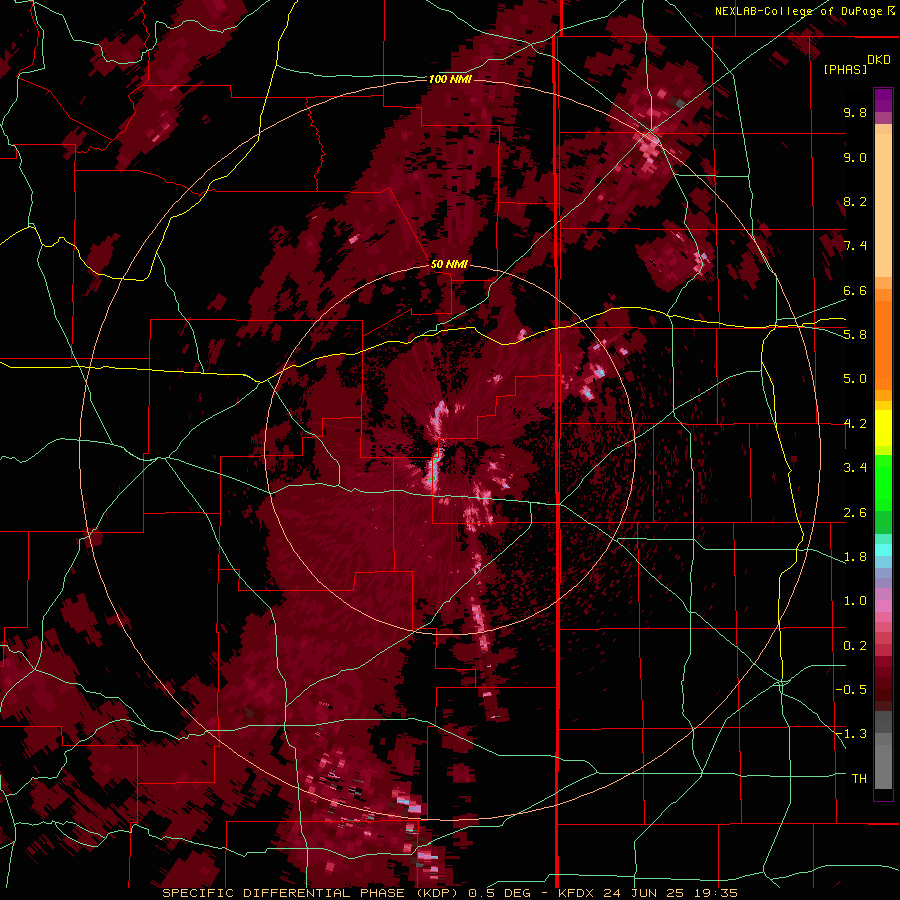This screenshot has height=900, width=900.
Task: Click the DKD unit label above color bar
Action: coord(879,60)
